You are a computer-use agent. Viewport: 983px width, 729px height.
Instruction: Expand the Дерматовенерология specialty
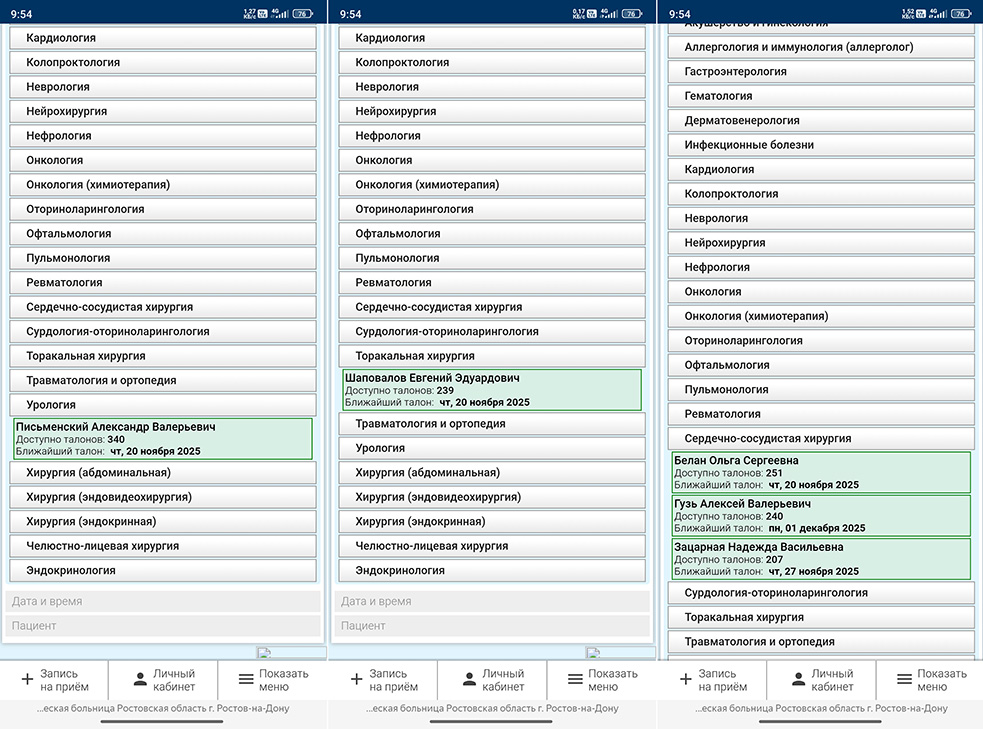[x=820, y=120]
